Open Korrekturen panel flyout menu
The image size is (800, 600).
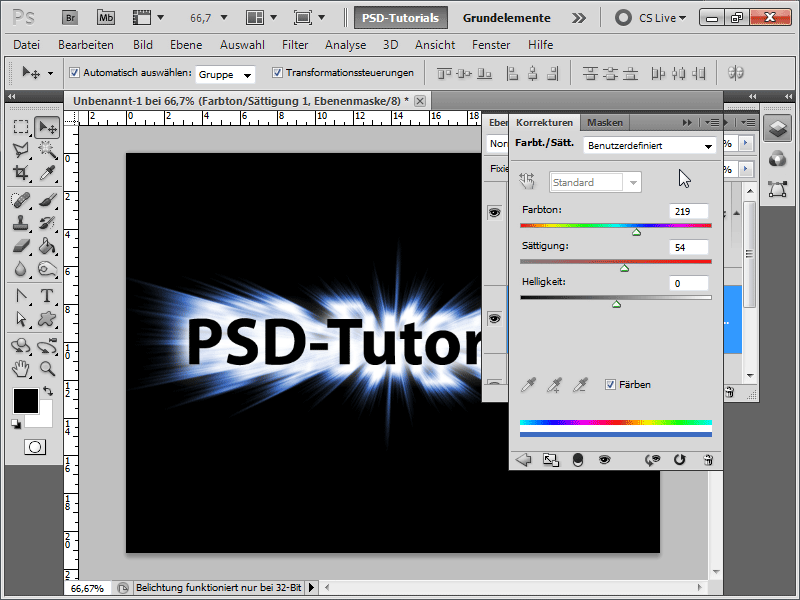point(712,122)
